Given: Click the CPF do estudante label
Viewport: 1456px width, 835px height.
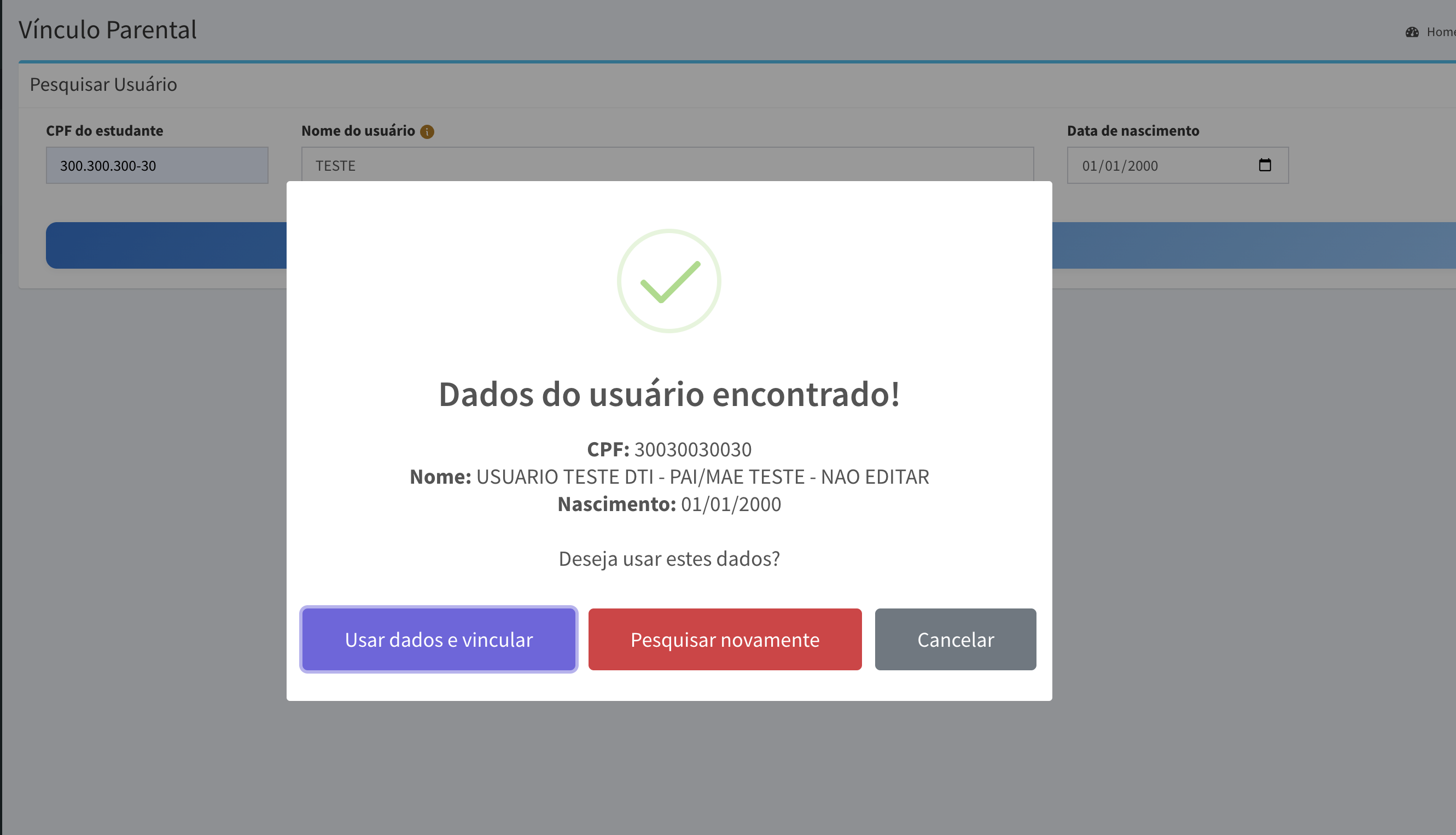Looking at the screenshot, I should click(104, 131).
